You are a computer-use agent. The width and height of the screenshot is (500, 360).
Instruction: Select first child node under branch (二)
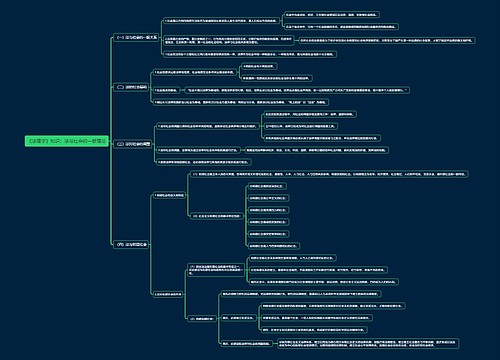194,72
